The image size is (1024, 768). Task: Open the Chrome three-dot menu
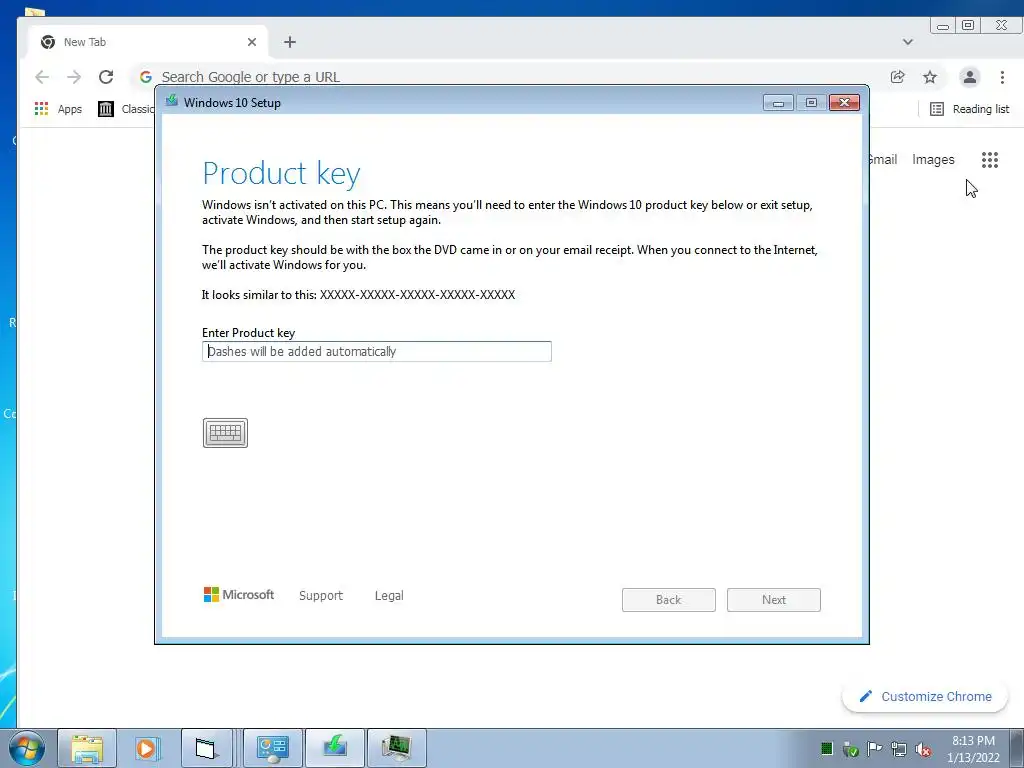(x=1002, y=77)
